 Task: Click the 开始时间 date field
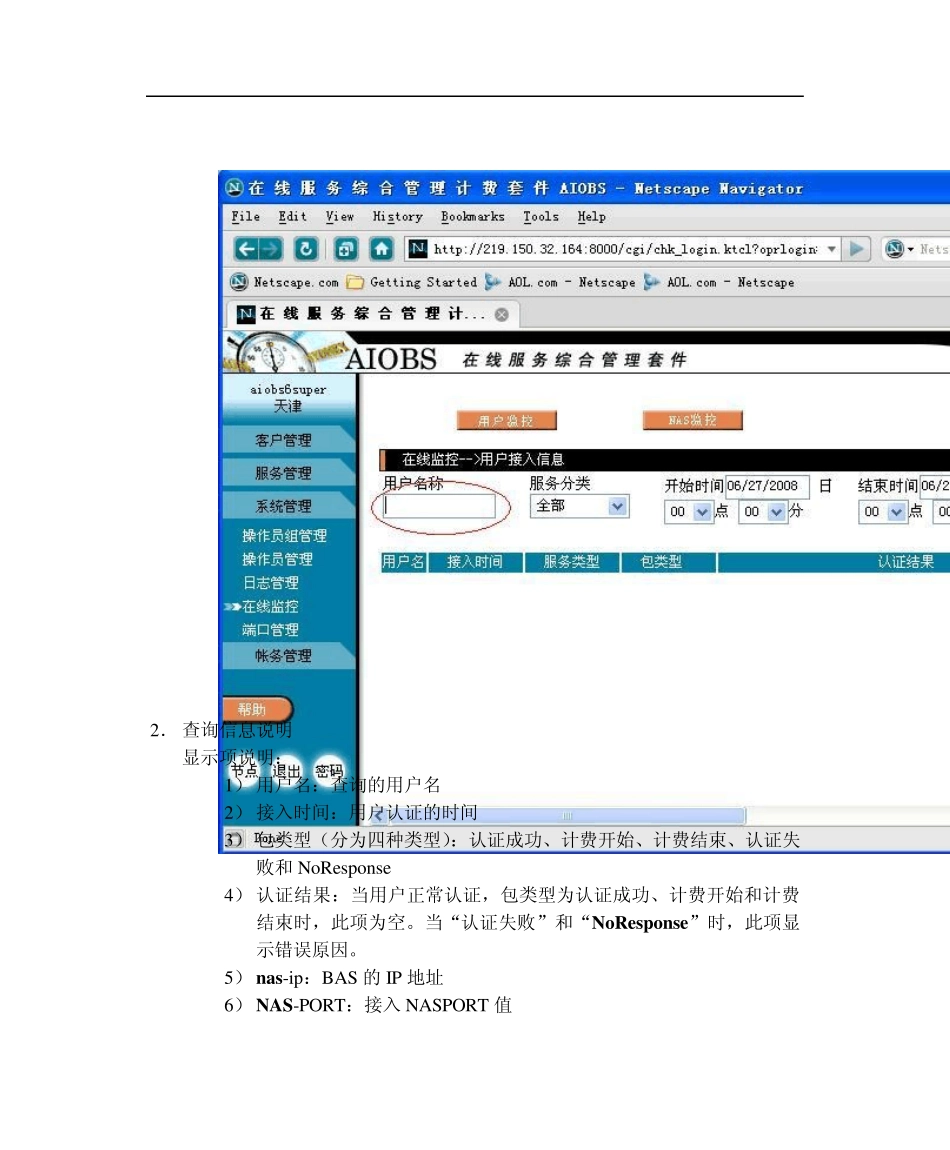pos(767,486)
